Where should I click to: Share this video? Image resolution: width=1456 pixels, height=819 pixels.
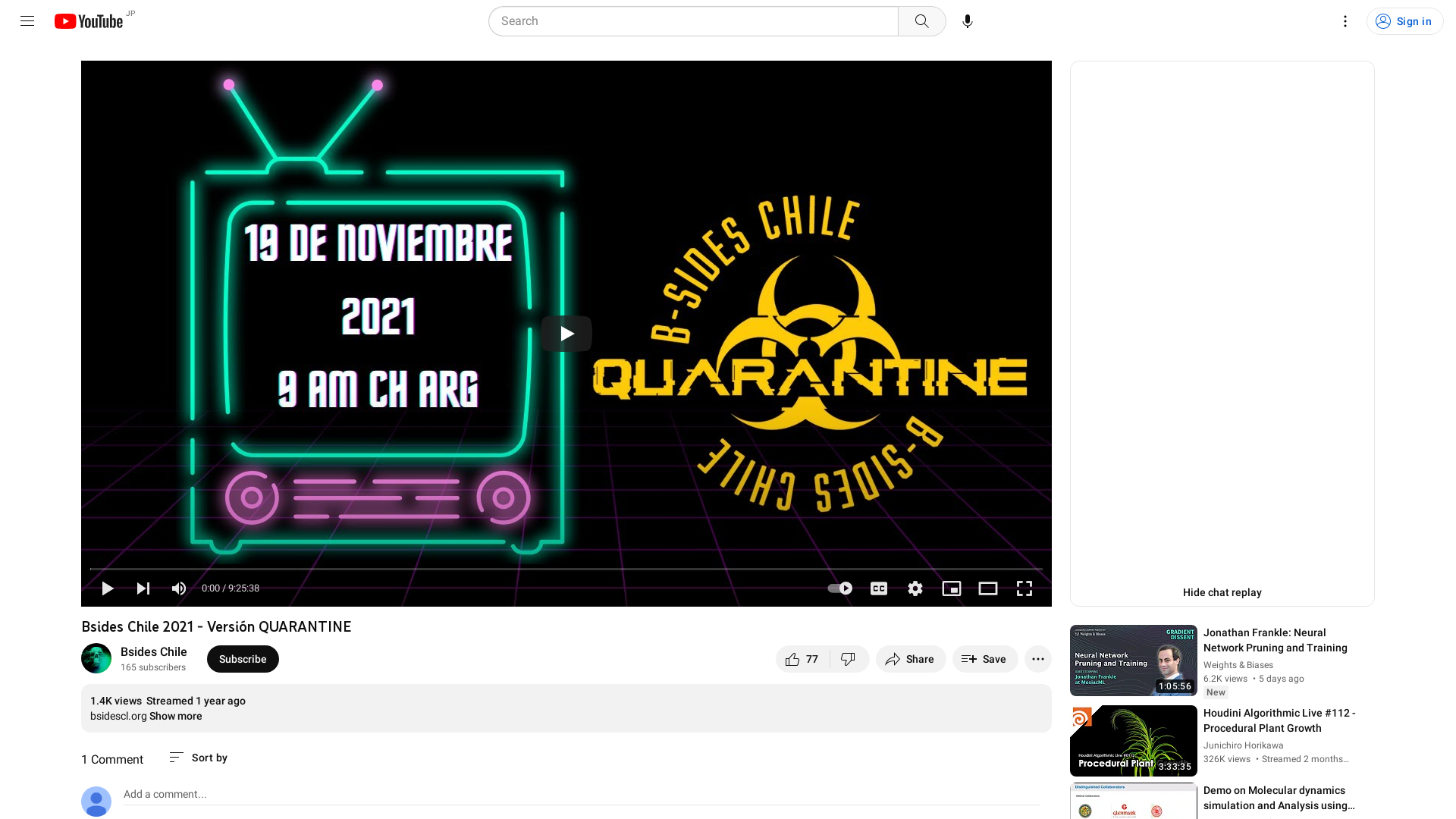click(911, 659)
